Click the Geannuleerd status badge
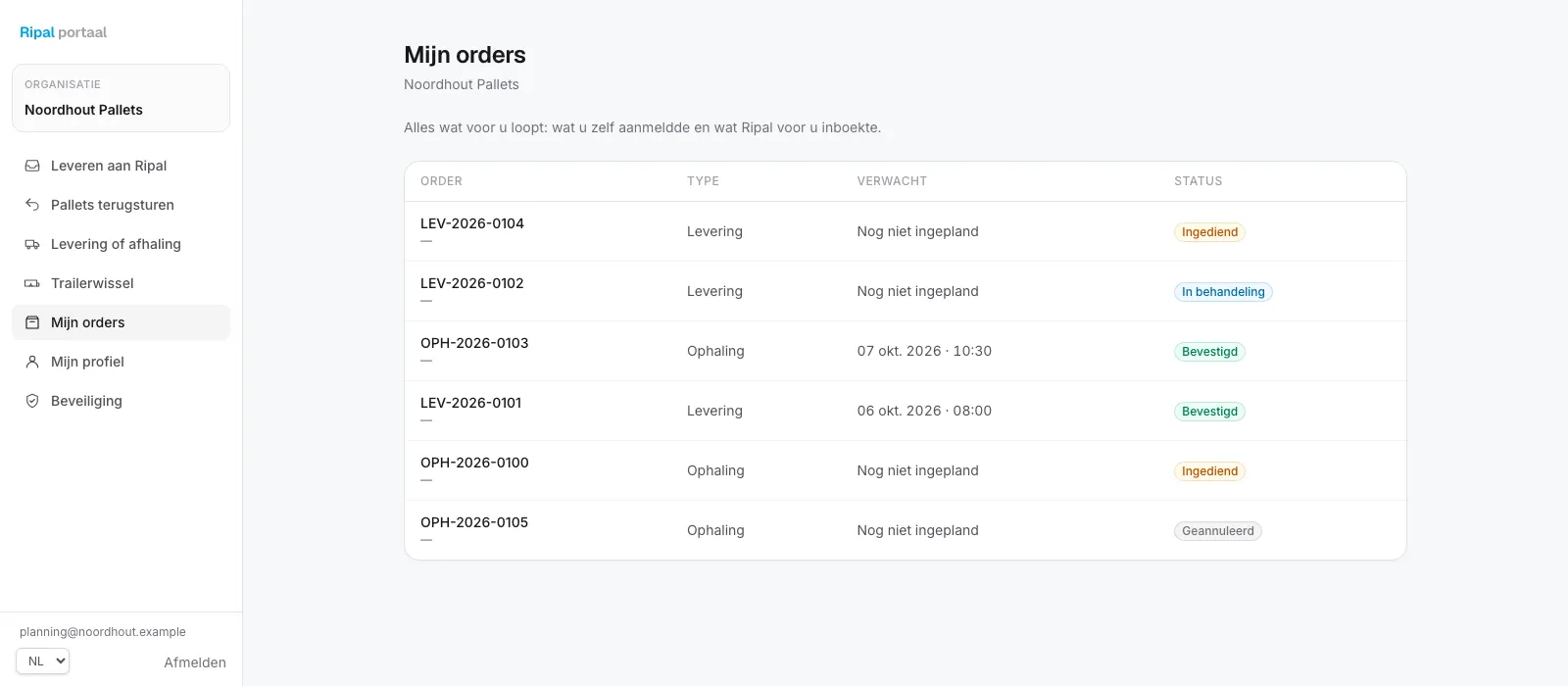 [1218, 531]
